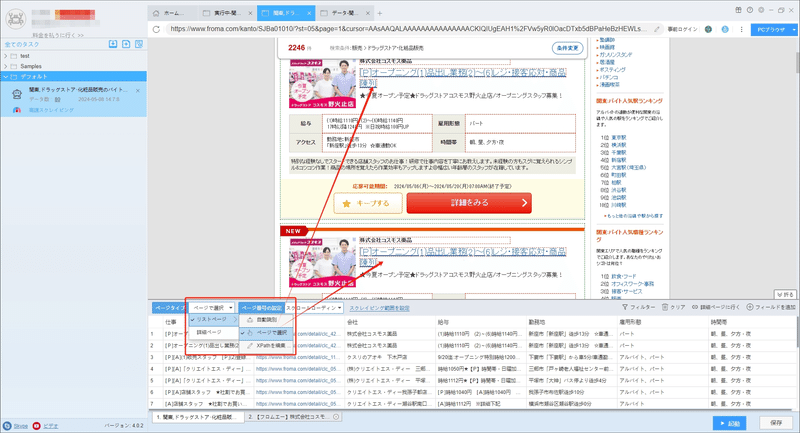
Task: Click the 条件変更 button
Action: pyautogui.click(x=567, y=48)
